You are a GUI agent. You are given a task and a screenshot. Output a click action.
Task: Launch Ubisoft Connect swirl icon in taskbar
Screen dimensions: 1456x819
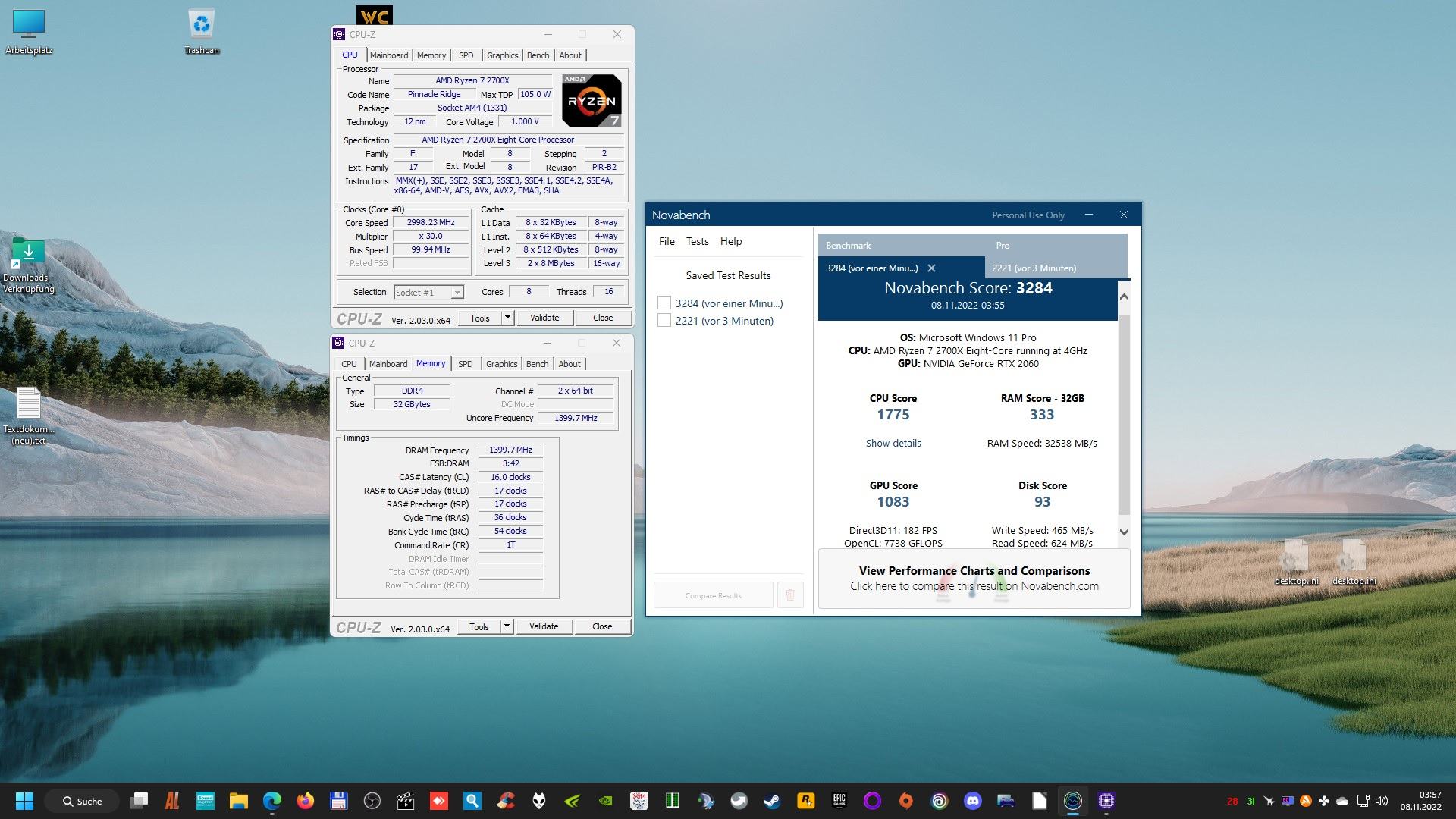(x=940, y=801)
